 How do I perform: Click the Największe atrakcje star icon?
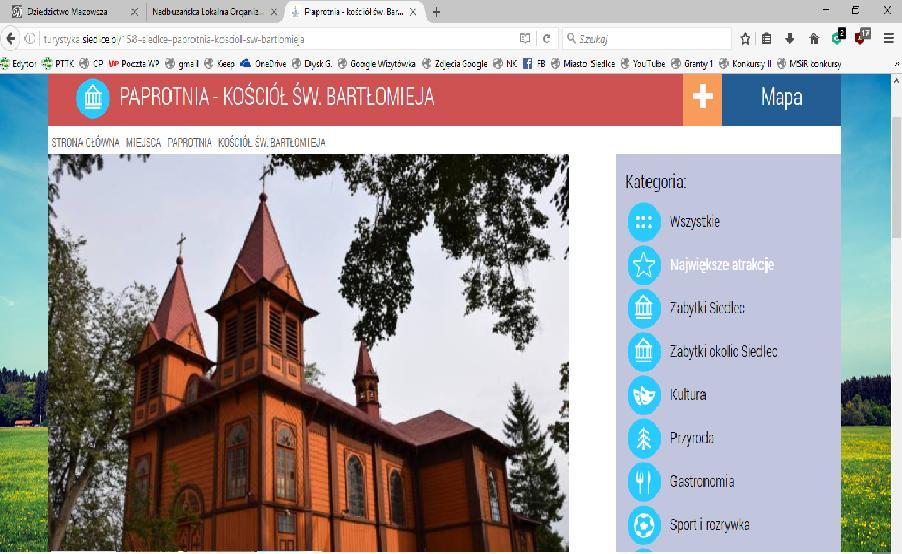(x=644, y=265)
